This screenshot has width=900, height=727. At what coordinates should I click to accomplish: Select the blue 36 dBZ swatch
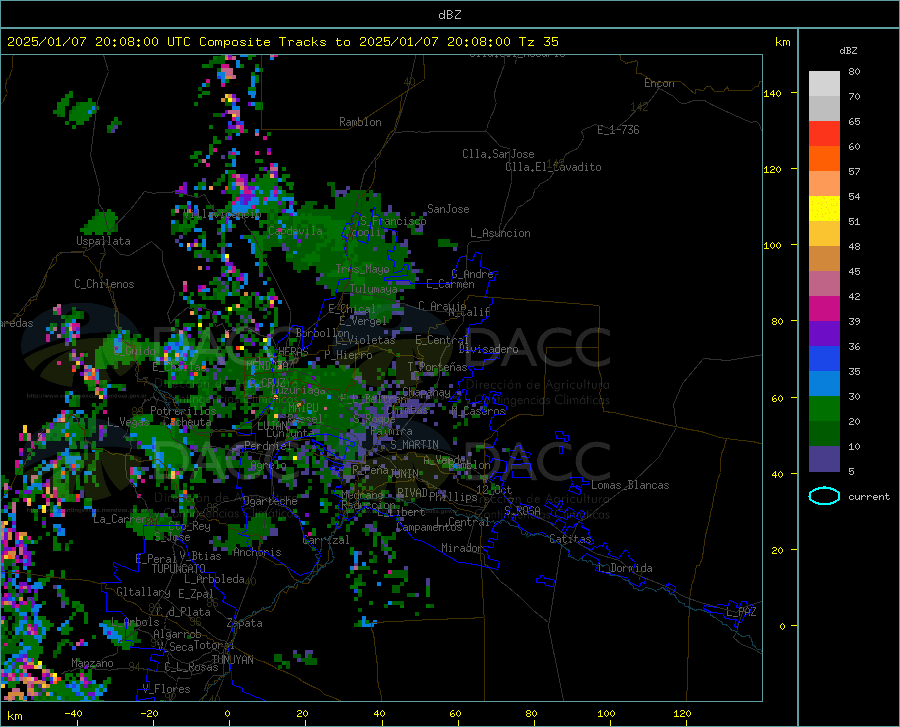(x=824, y=359)
